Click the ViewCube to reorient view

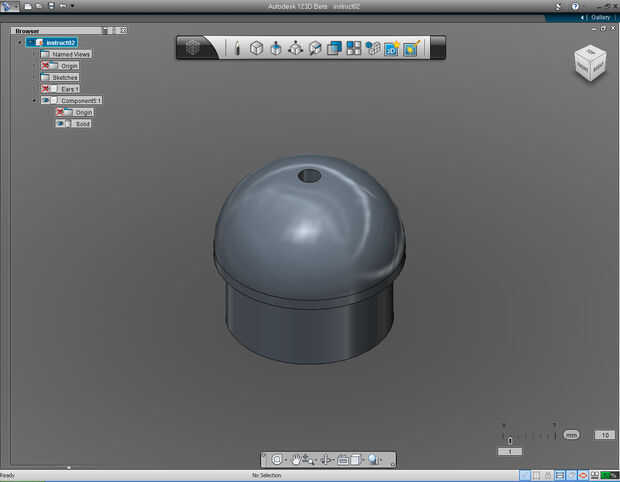pos(590,63)
